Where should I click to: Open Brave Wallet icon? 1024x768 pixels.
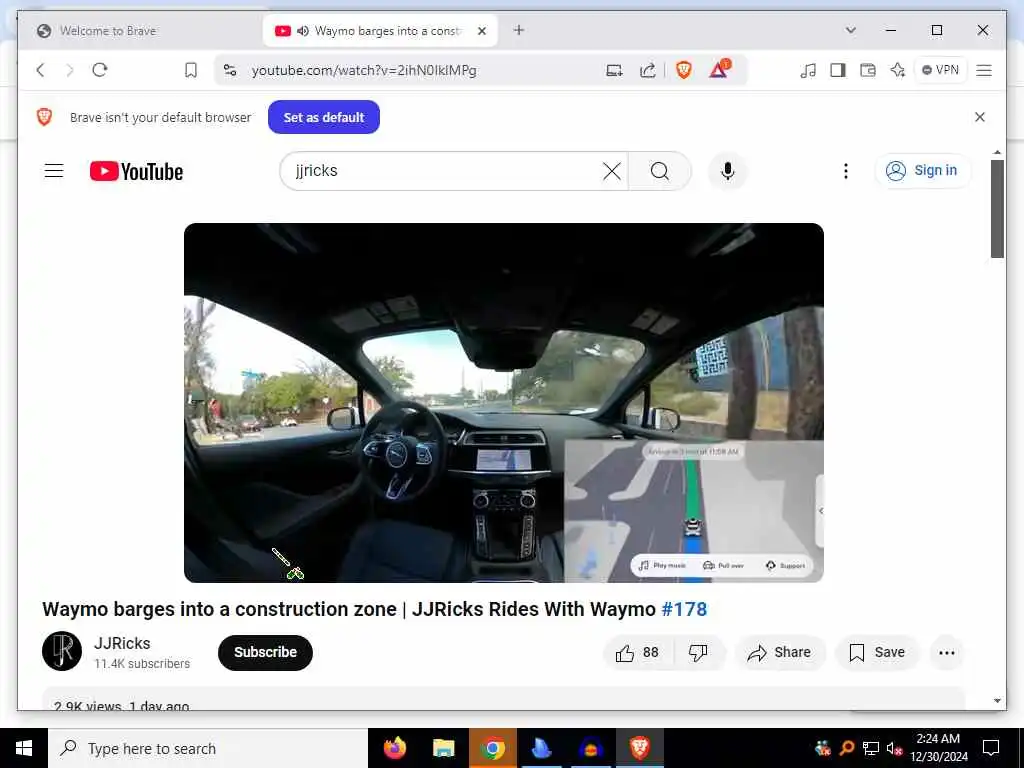(867, 70)
